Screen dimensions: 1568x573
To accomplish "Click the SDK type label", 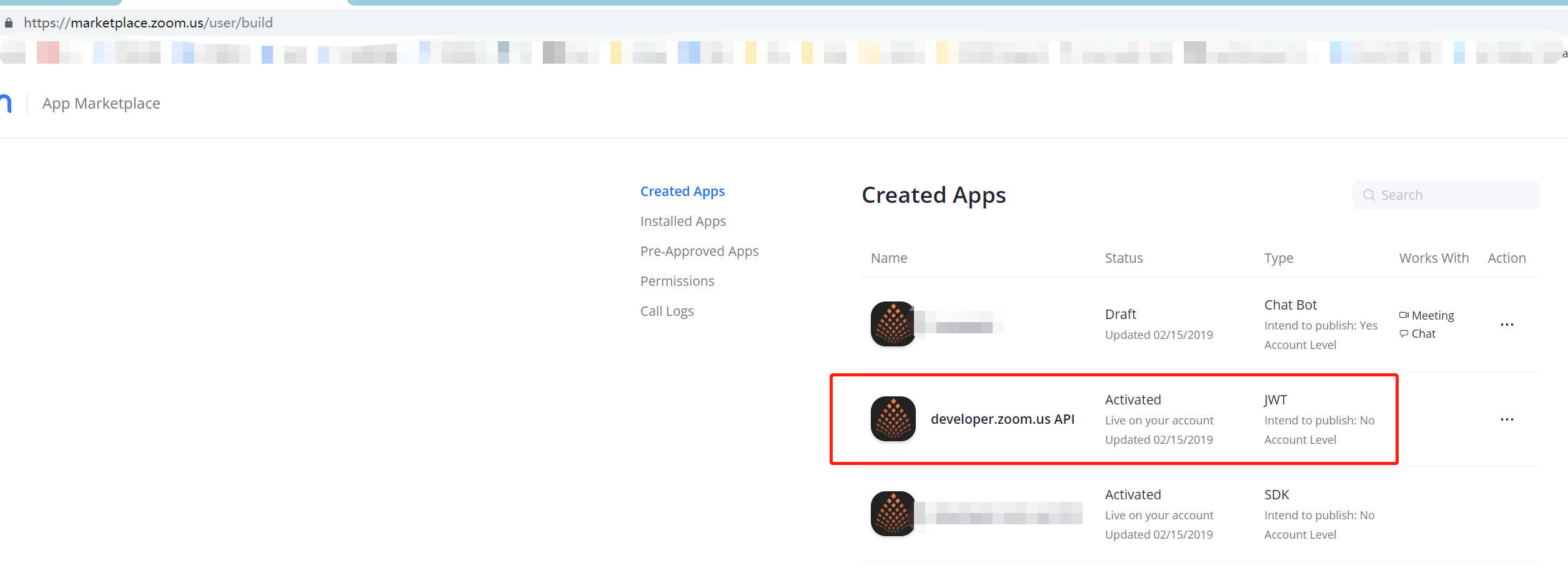I will (1277, 494).
